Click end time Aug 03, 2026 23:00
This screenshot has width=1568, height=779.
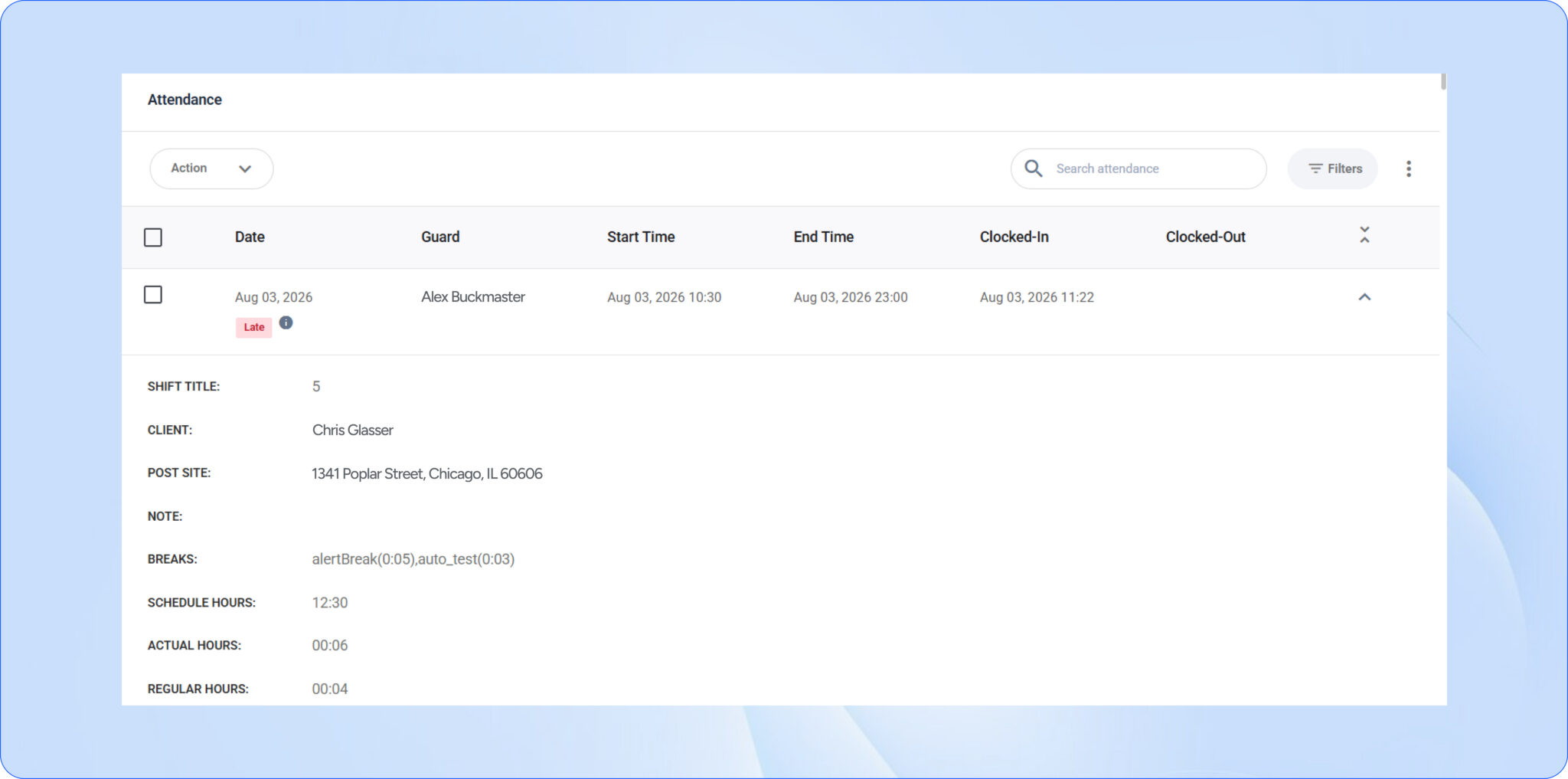(851, 297)
